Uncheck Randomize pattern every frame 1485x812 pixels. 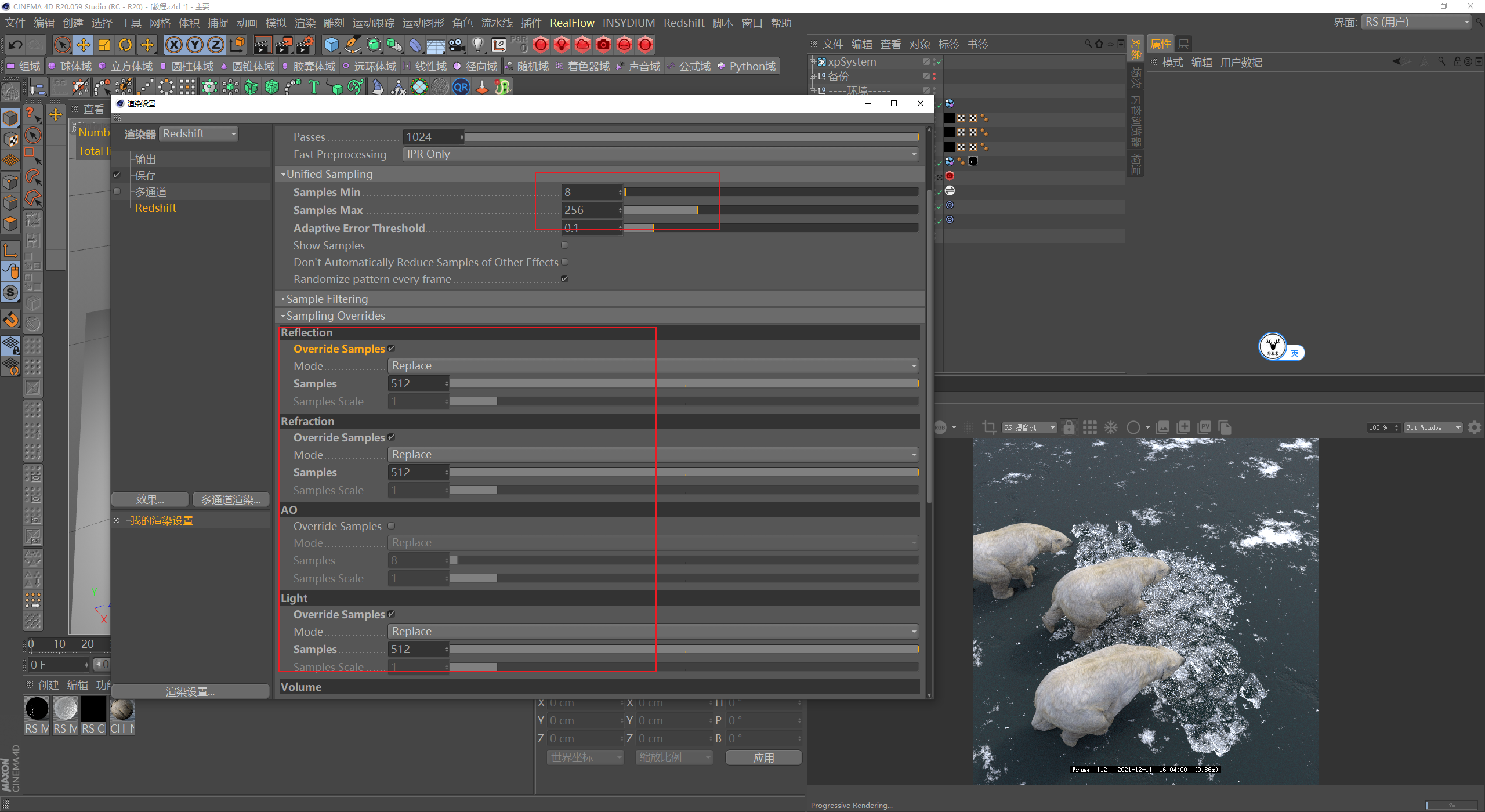[564, 279]
